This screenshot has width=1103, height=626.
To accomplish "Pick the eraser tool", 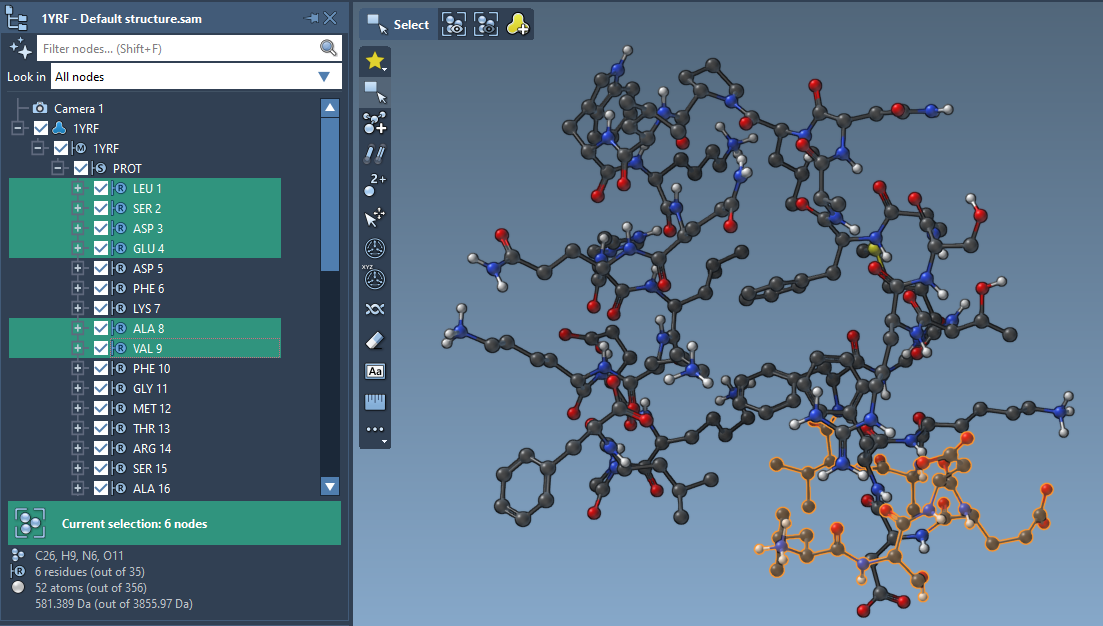I will [x=374, y=339].
